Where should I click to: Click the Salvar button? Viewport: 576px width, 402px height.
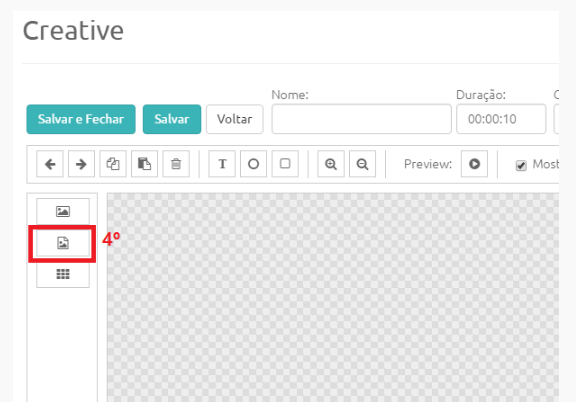pyautogui.click(x=172, y=119)
